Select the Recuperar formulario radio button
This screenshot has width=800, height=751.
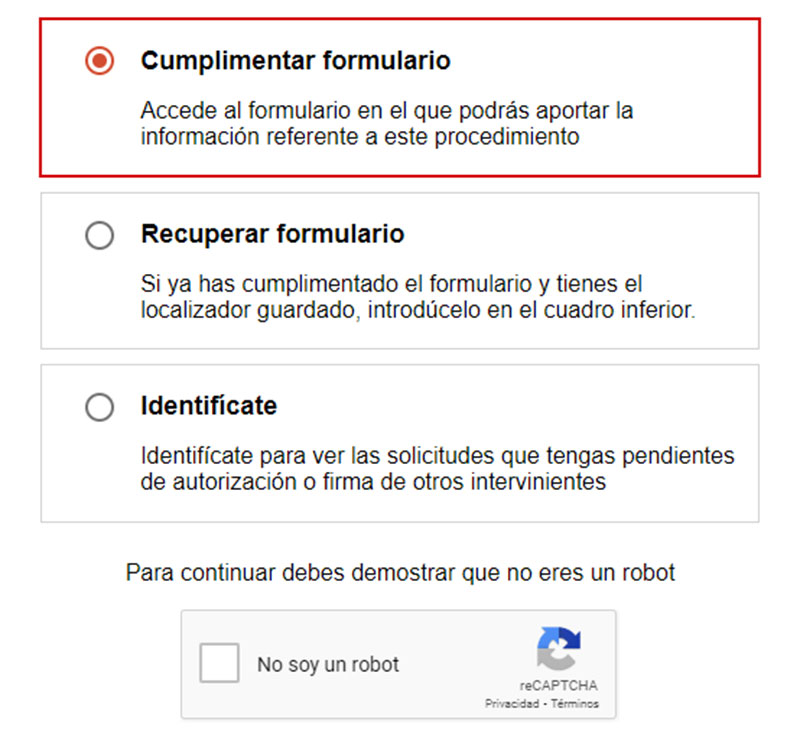(x=98, y=234)
